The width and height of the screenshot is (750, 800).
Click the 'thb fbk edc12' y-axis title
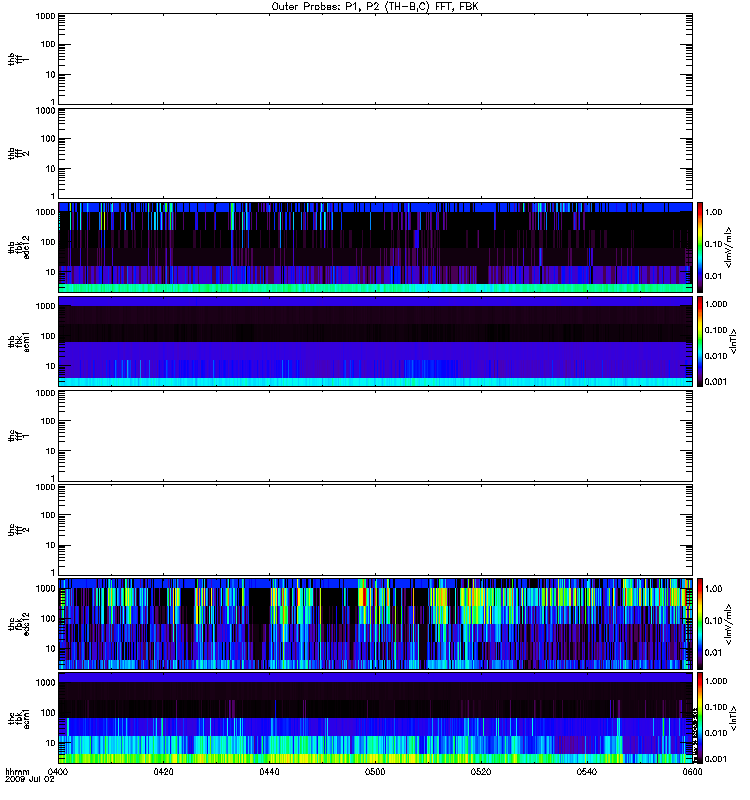(x=19, y=247)
